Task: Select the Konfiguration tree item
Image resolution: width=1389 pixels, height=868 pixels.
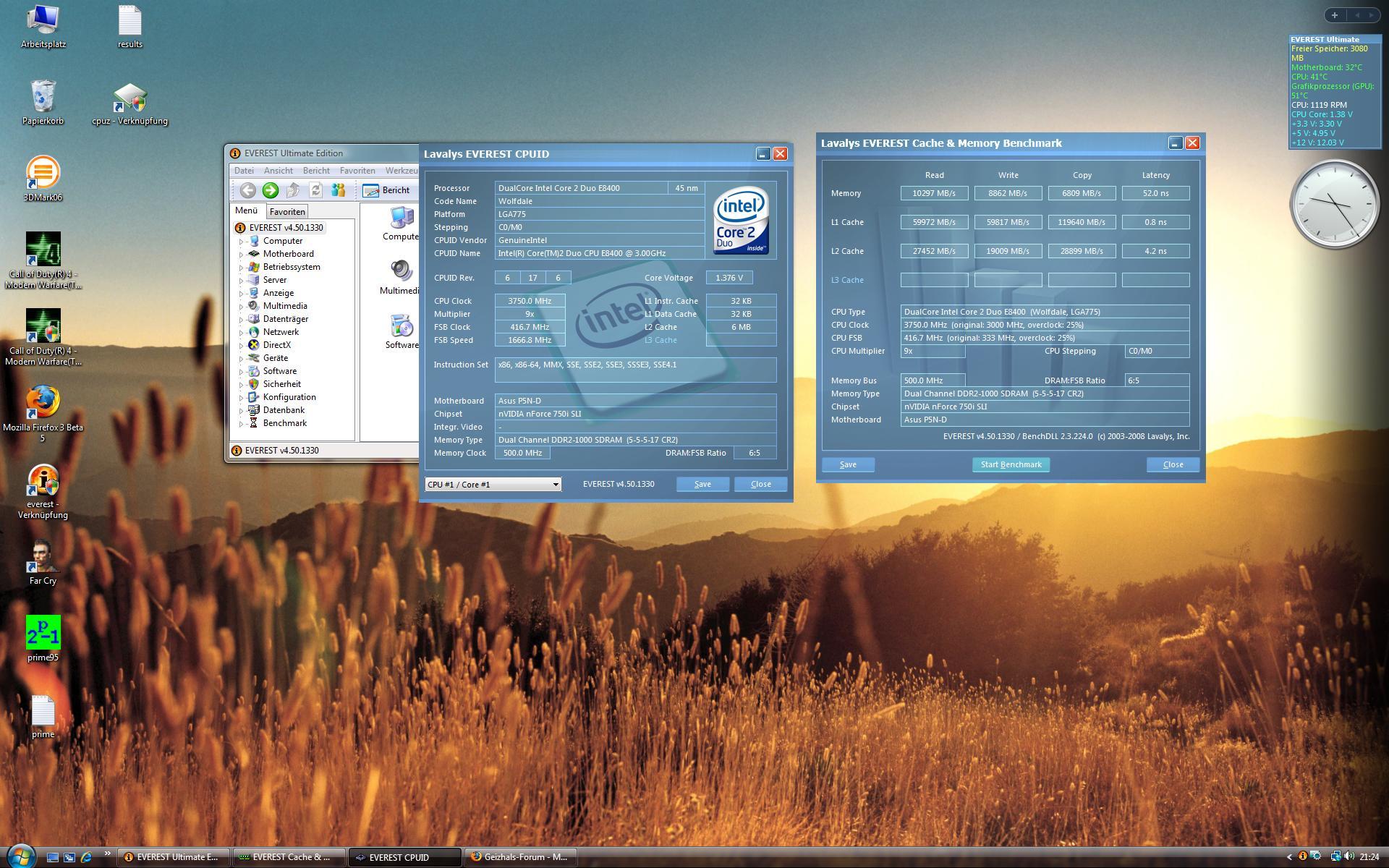Action: pyautogui.click(x=289, y=397)
